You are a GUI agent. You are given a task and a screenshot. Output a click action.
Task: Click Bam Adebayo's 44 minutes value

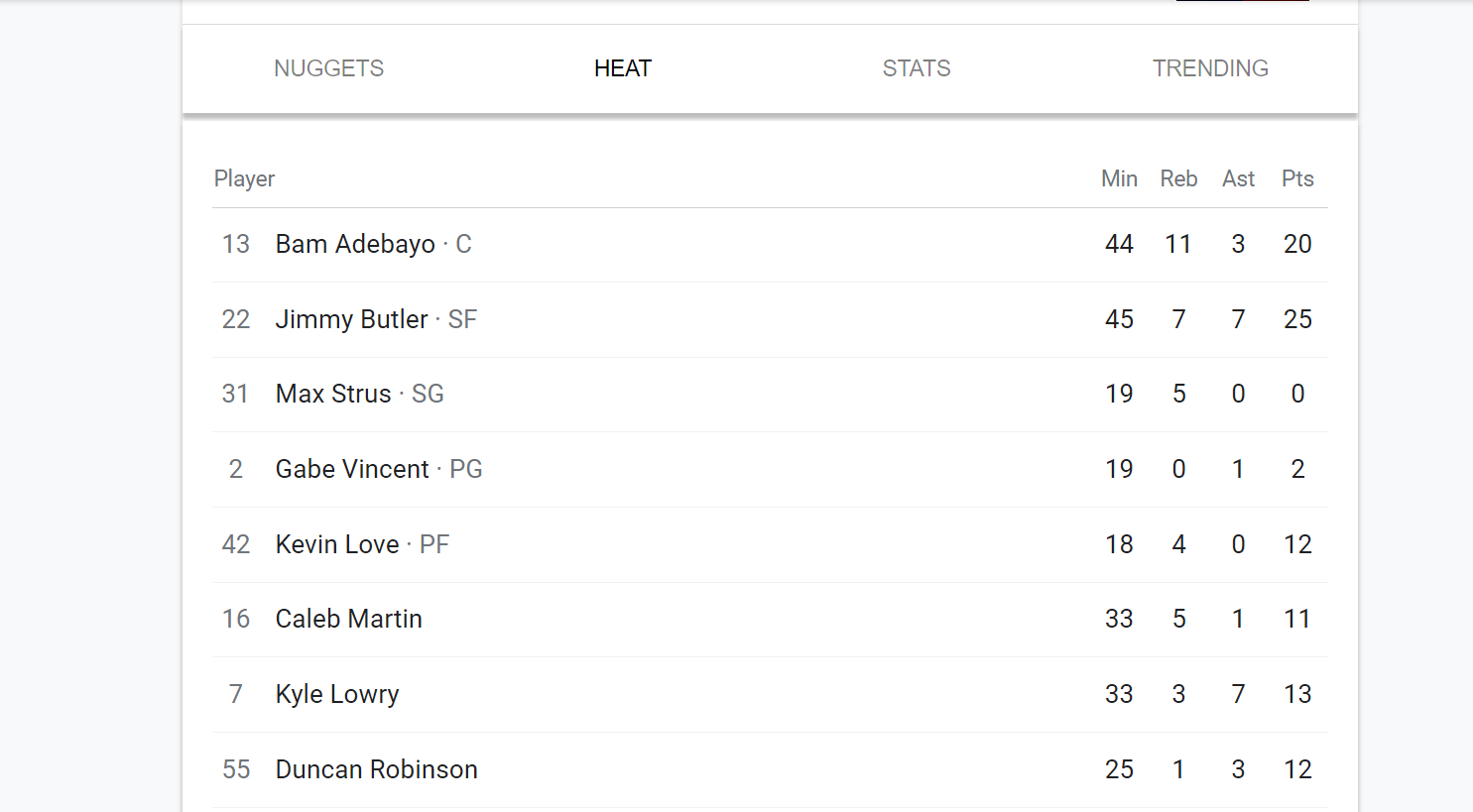(x=1119, y=244)
